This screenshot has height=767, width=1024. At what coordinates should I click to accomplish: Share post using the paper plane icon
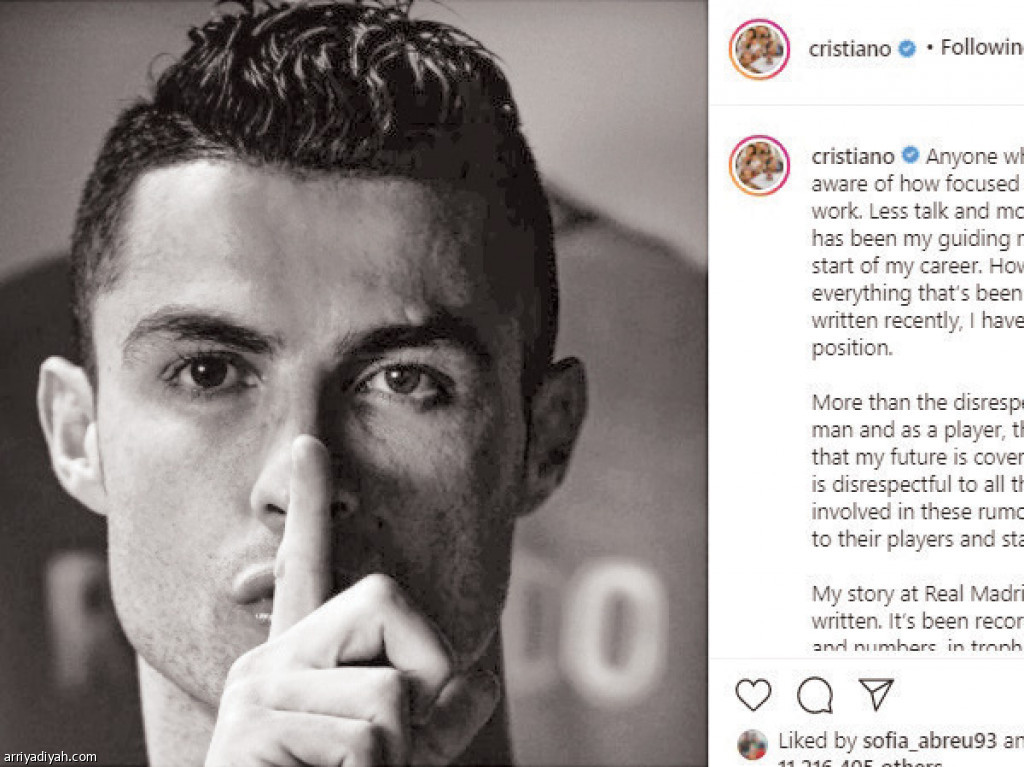pyautogui.click(x=876, y=694)
